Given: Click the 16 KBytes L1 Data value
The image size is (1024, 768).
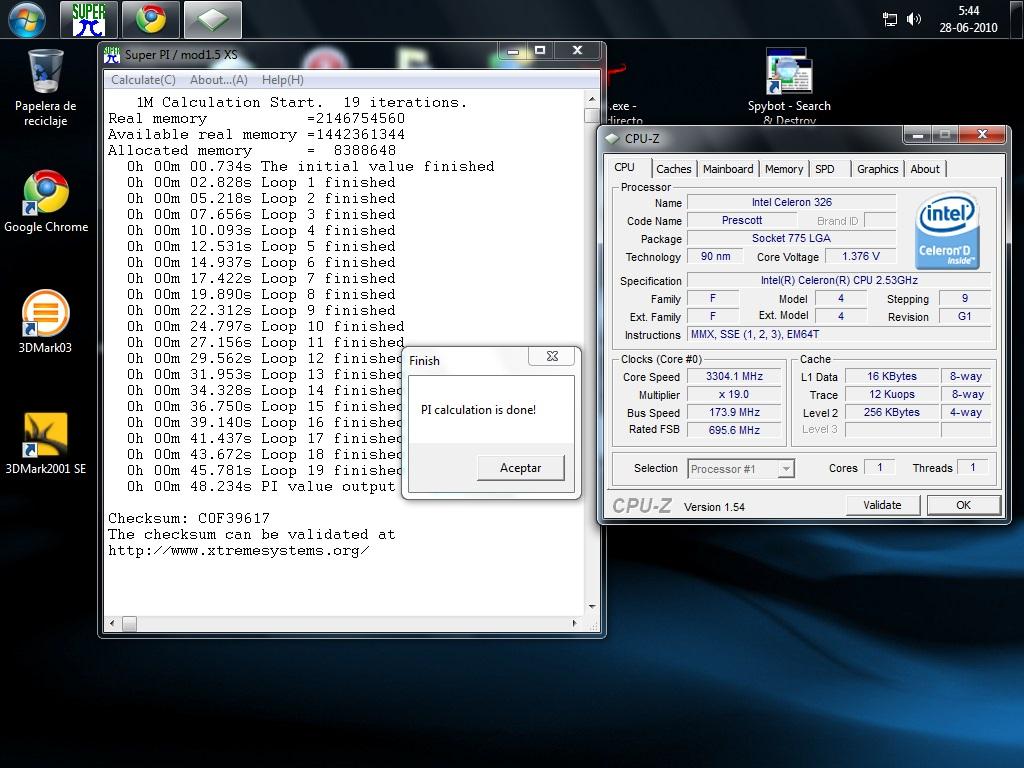Looking at the screenshot, I should 891,376.
